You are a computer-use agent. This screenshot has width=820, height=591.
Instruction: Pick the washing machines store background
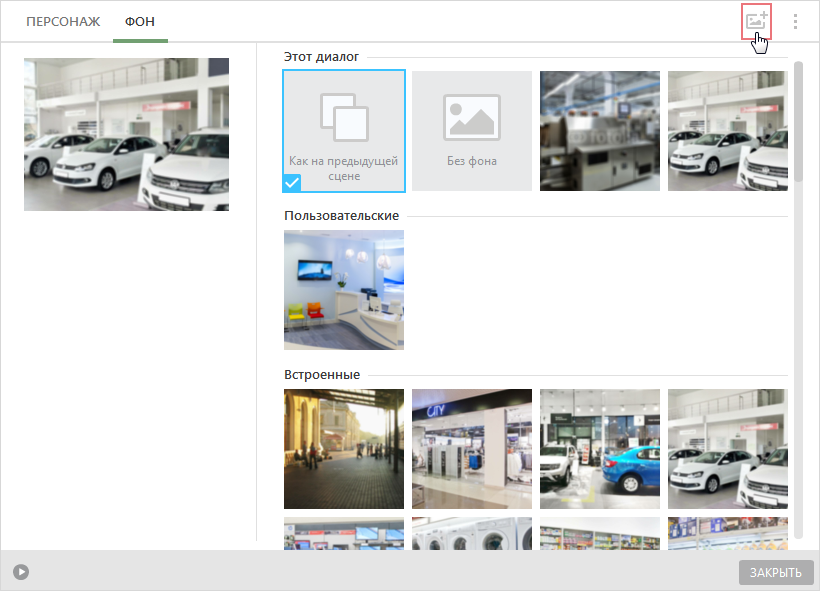[x=472, y=533]
